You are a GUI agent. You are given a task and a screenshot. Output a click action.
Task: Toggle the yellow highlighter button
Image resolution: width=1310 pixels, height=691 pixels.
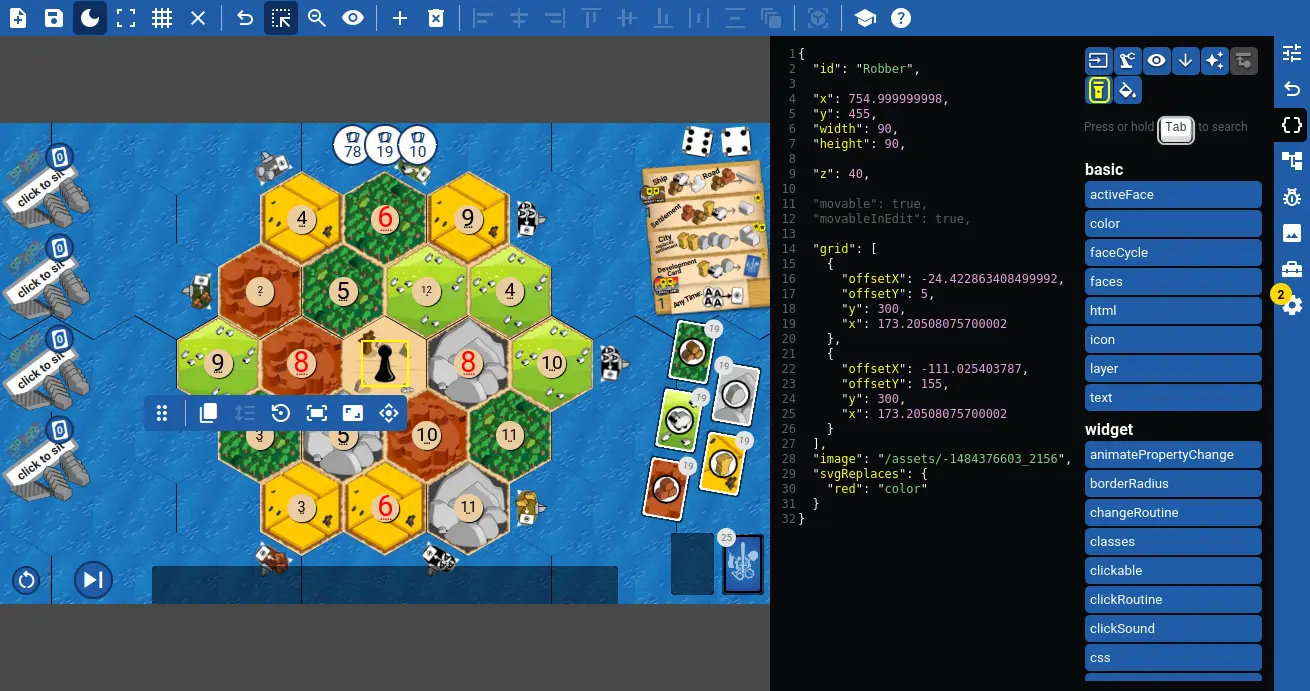pos(1099,90)
